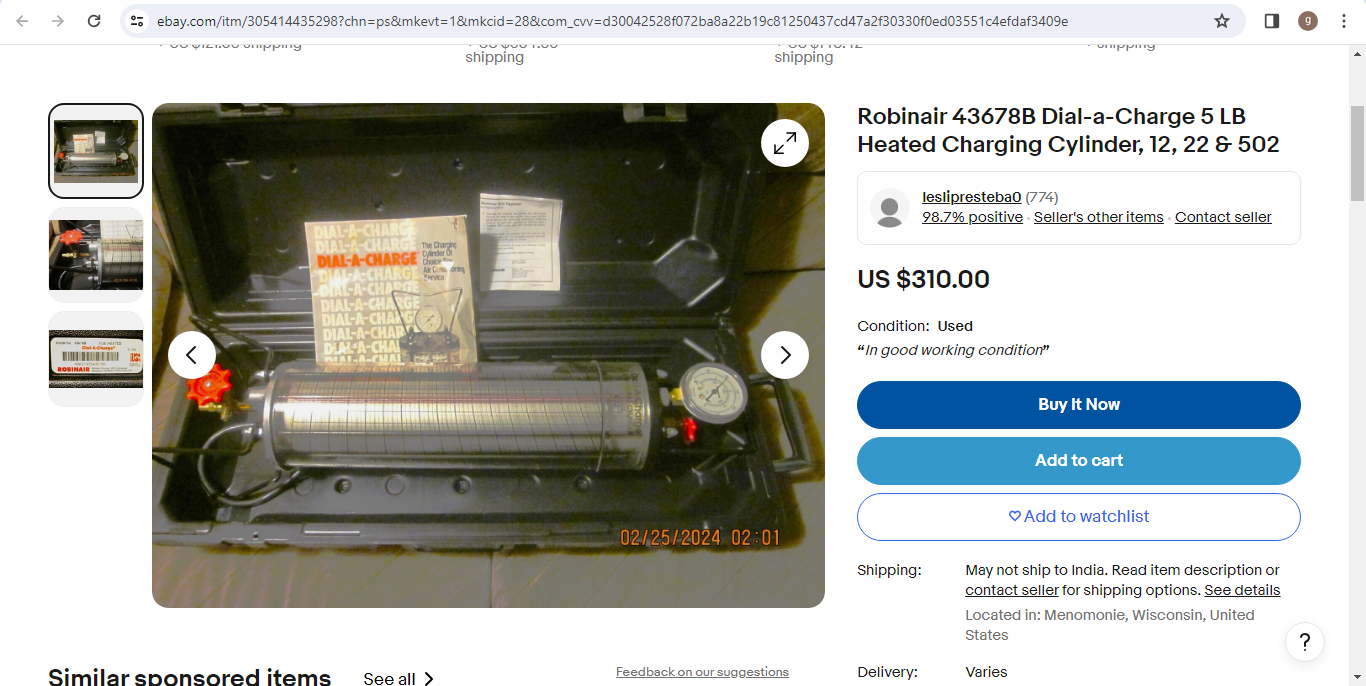Expand See all similar sponsored items
The height and width of the screenshot is (686, 1366).
point(399,679)
